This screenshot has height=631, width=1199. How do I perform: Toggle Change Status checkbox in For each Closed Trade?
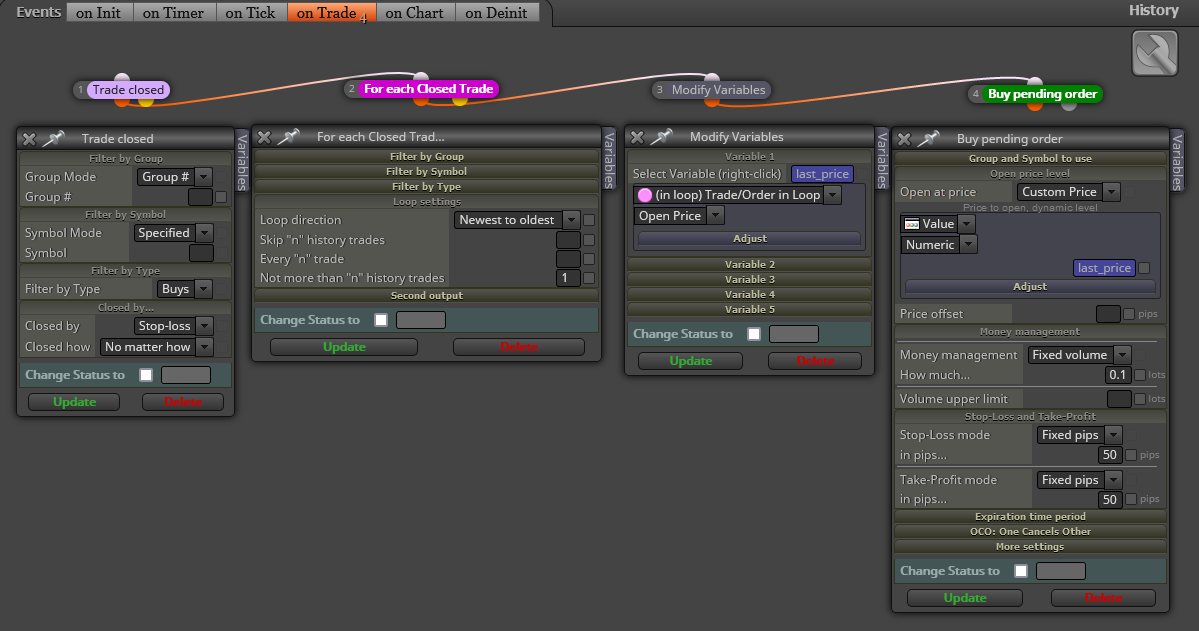coord(381,320)
